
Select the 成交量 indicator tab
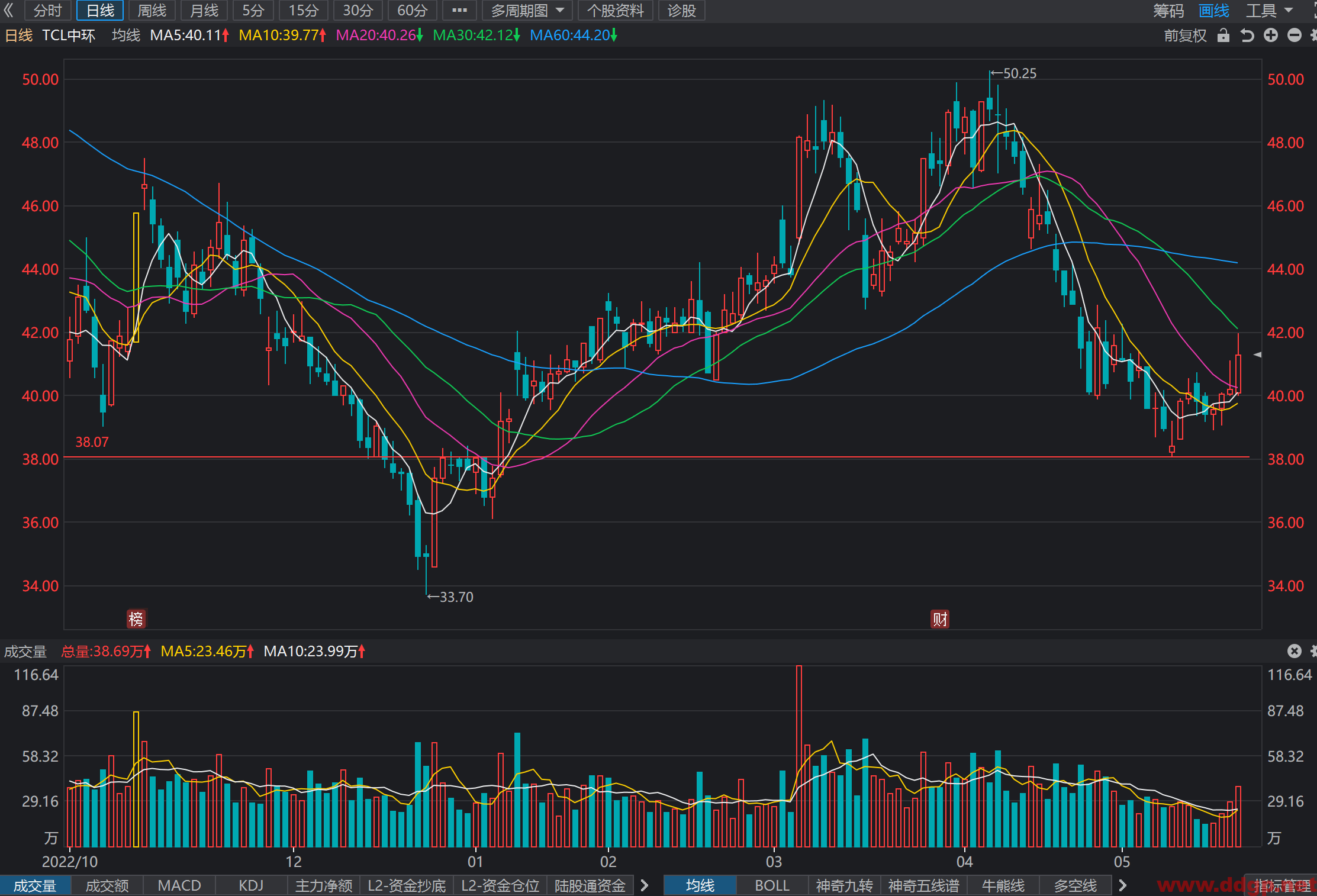click(35, 885)
